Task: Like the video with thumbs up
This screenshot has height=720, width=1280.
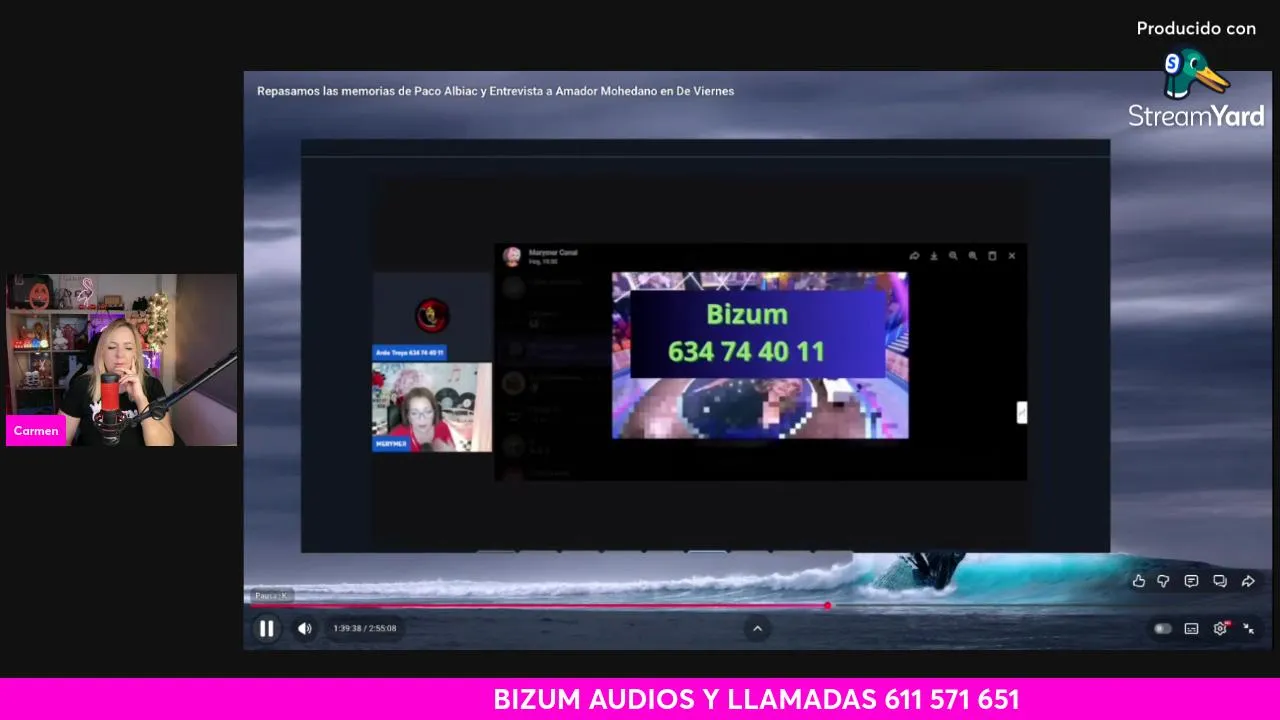Action: pyautogui.click(x=1138, y=581)
